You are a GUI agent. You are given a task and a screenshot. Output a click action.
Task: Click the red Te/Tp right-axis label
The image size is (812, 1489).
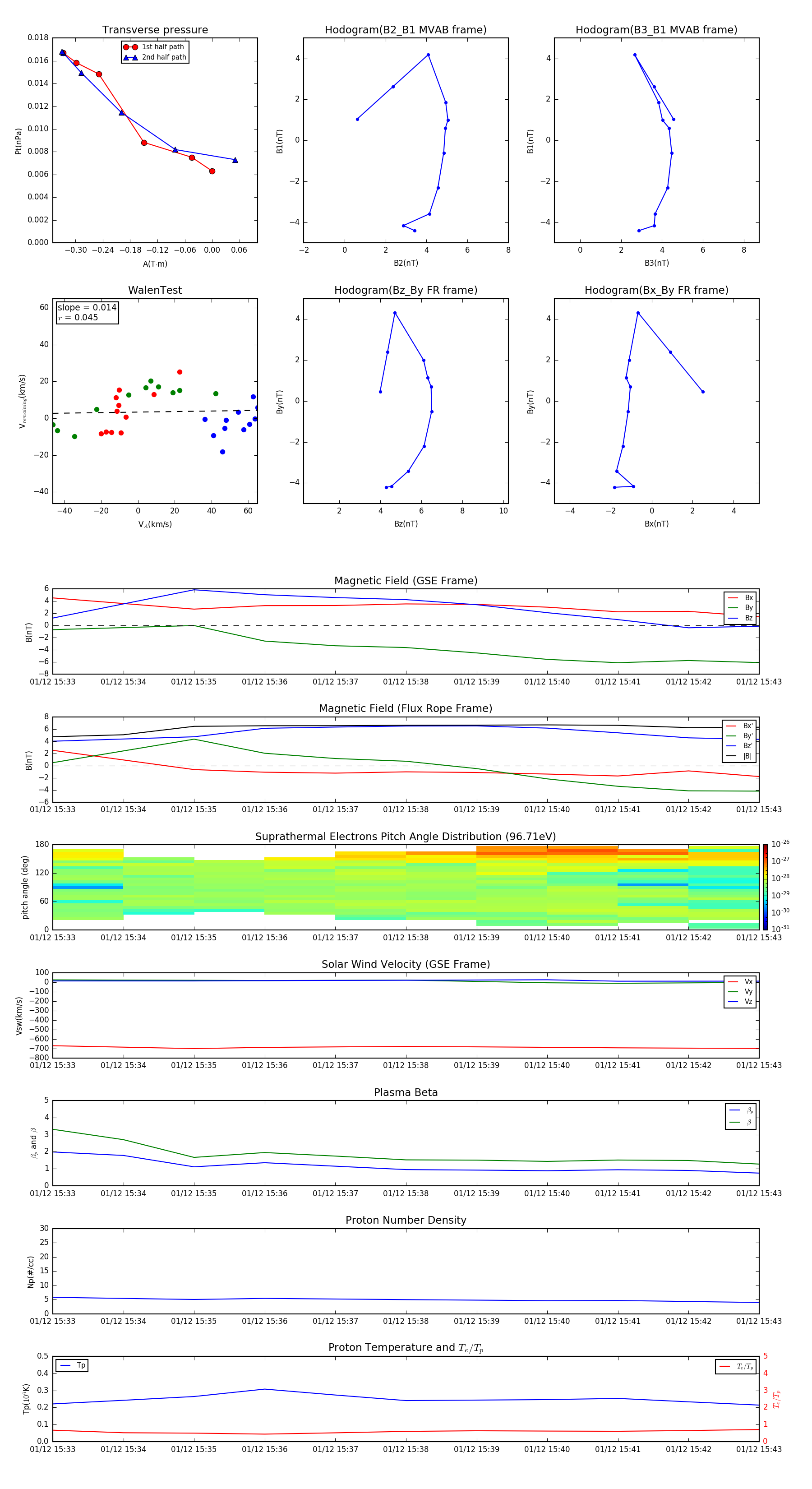(777, 1399)
